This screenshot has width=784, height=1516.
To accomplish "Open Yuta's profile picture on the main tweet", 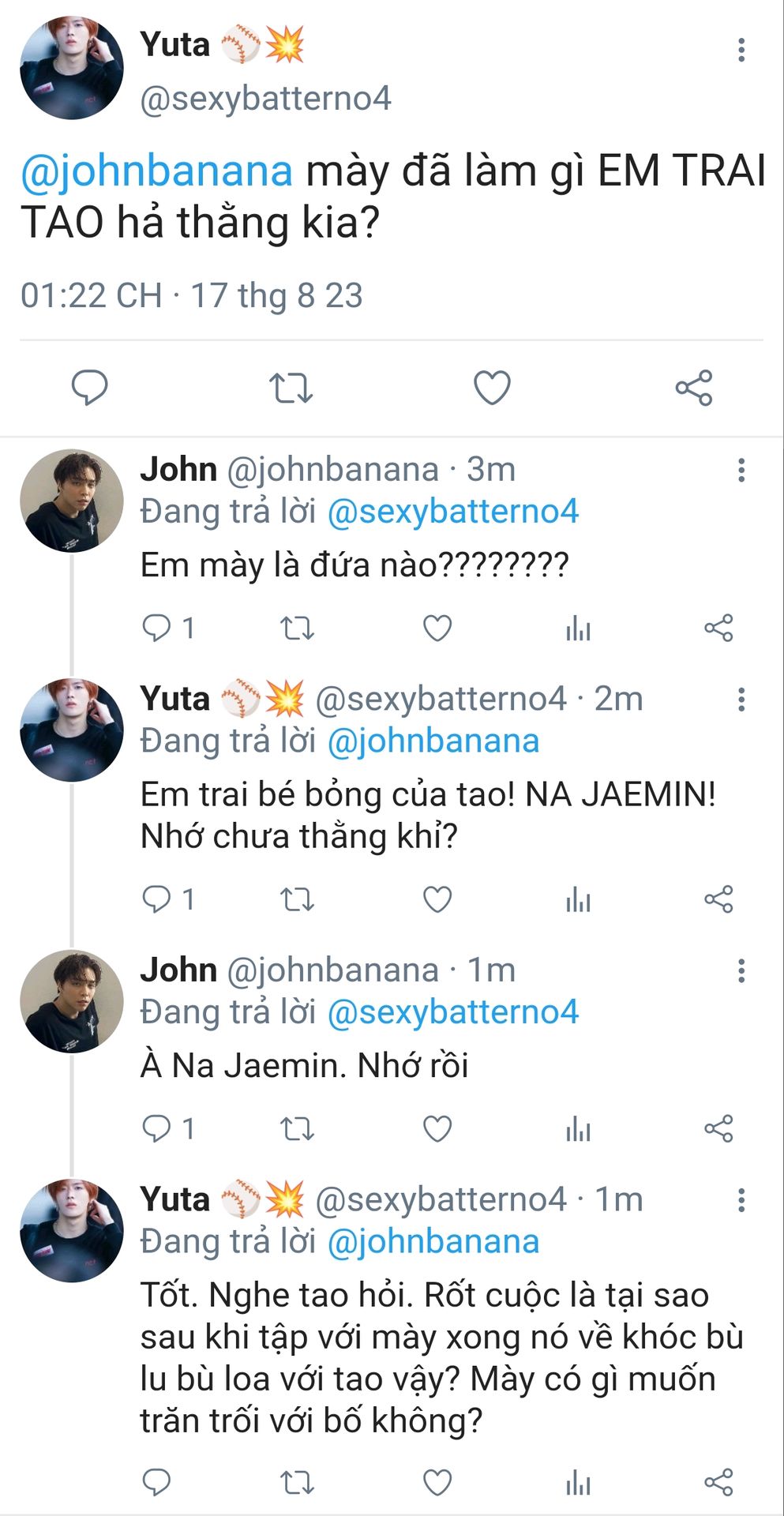I will point(71,68).
